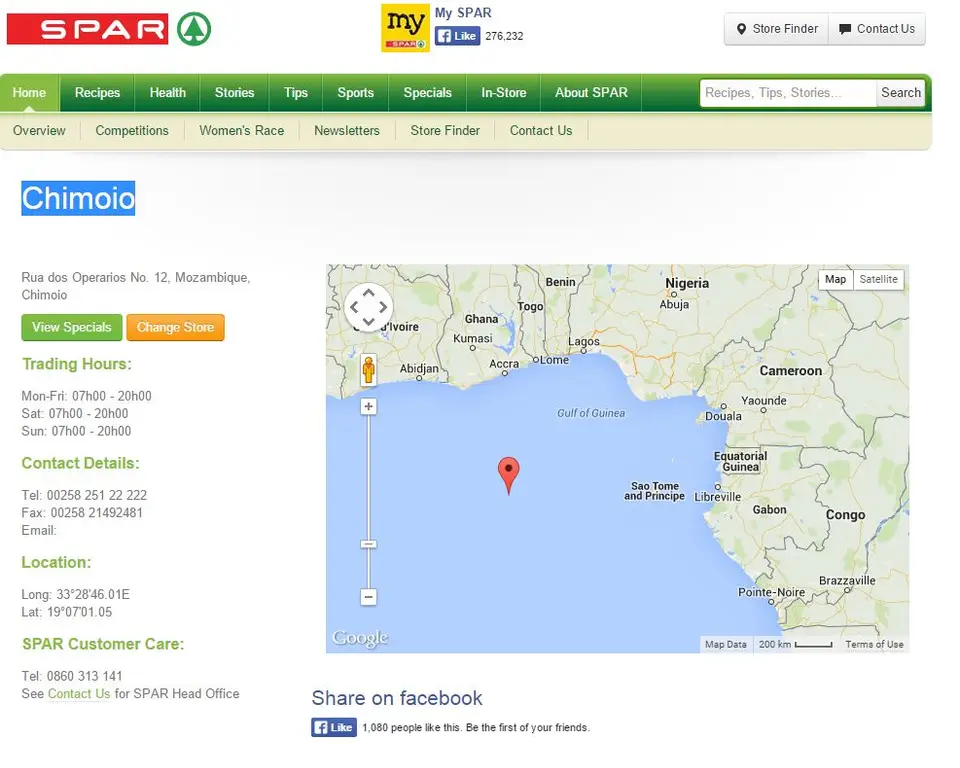Open the Contact Us header button
This screenshot has width=960, height=768.
click(x=877, y=29)
